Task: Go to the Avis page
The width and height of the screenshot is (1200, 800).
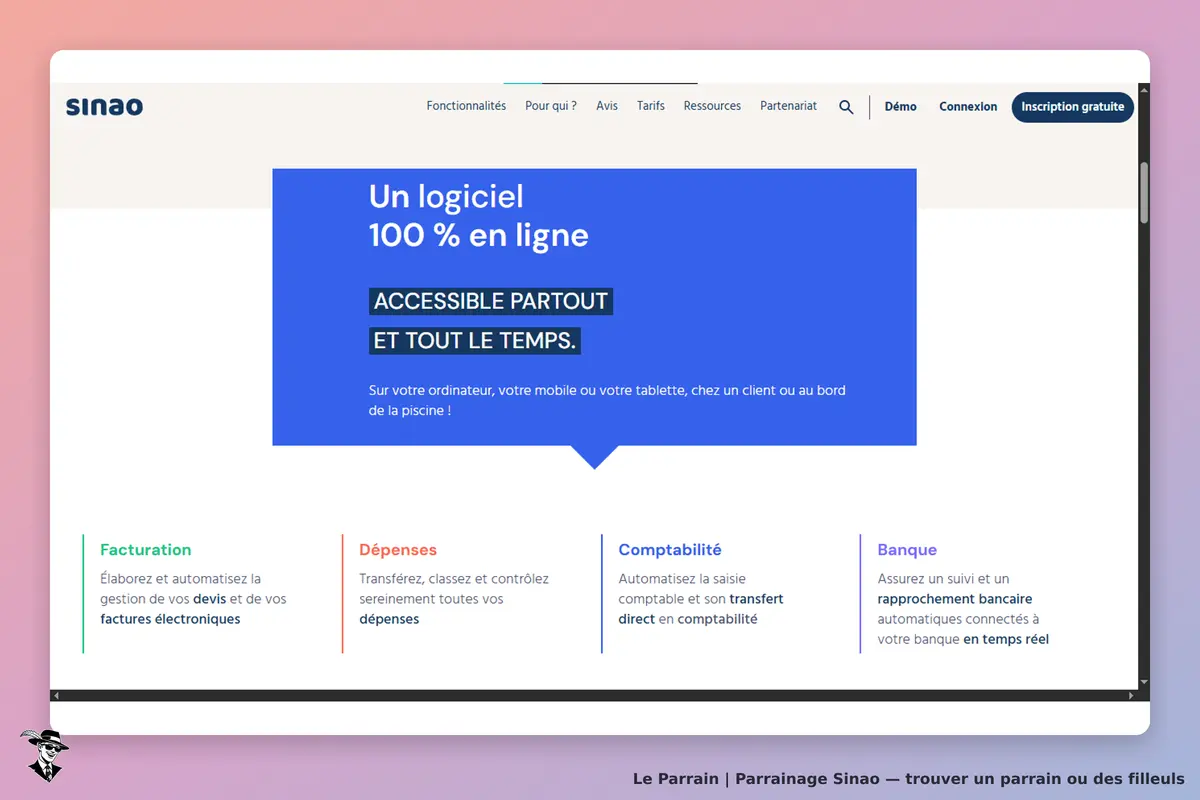Action: (x=607, y=106)
